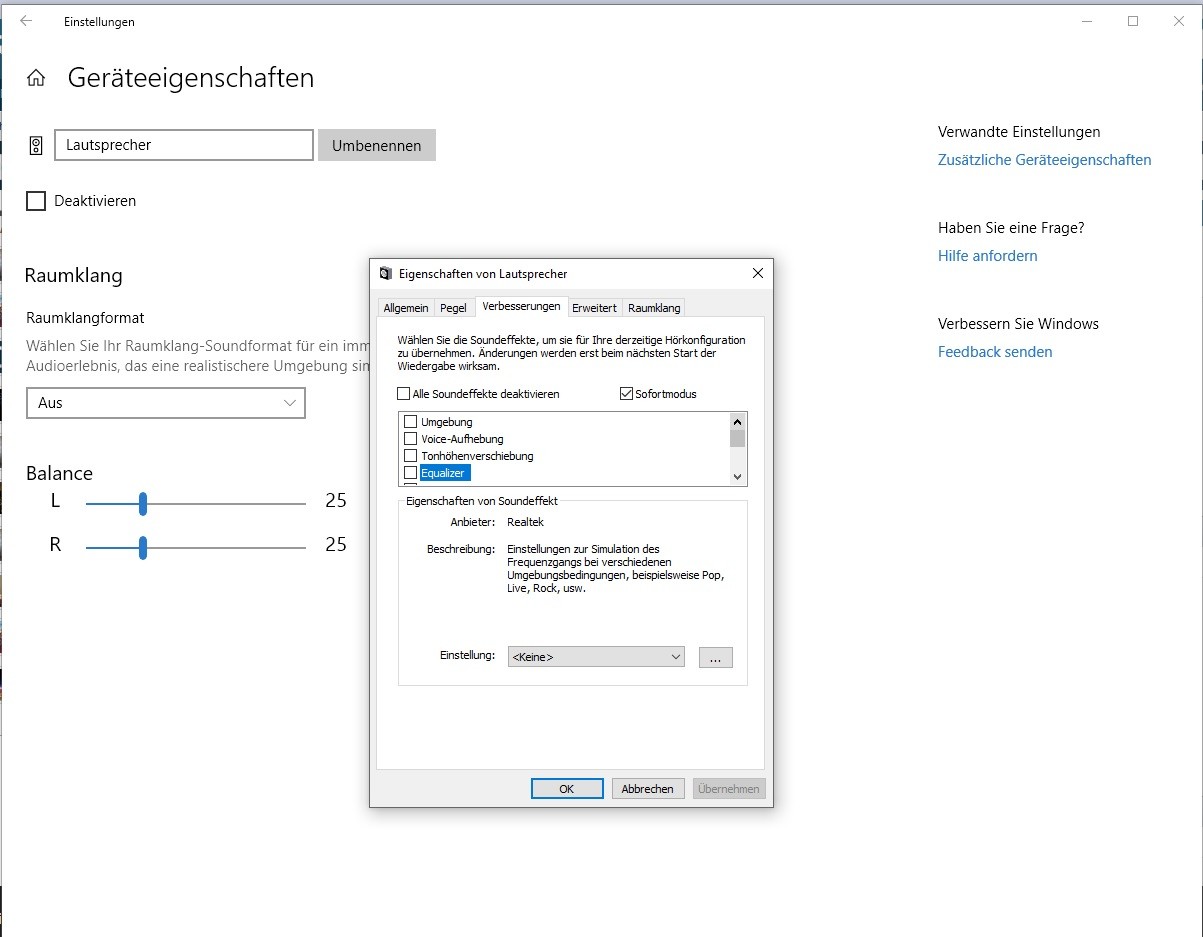This screenshot has height=937, width=1203.
Task: Open the Erweitert tab
Action: tap(594, 308)
